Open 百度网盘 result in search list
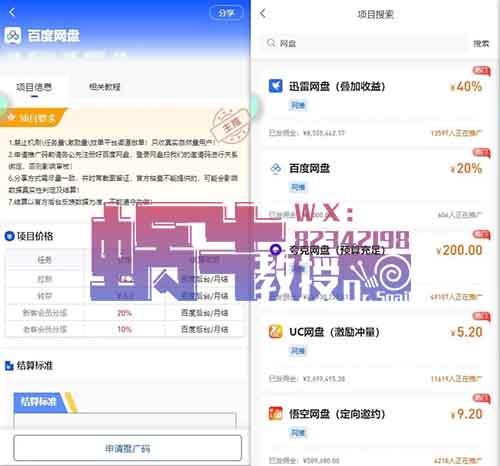 (310, 168)
